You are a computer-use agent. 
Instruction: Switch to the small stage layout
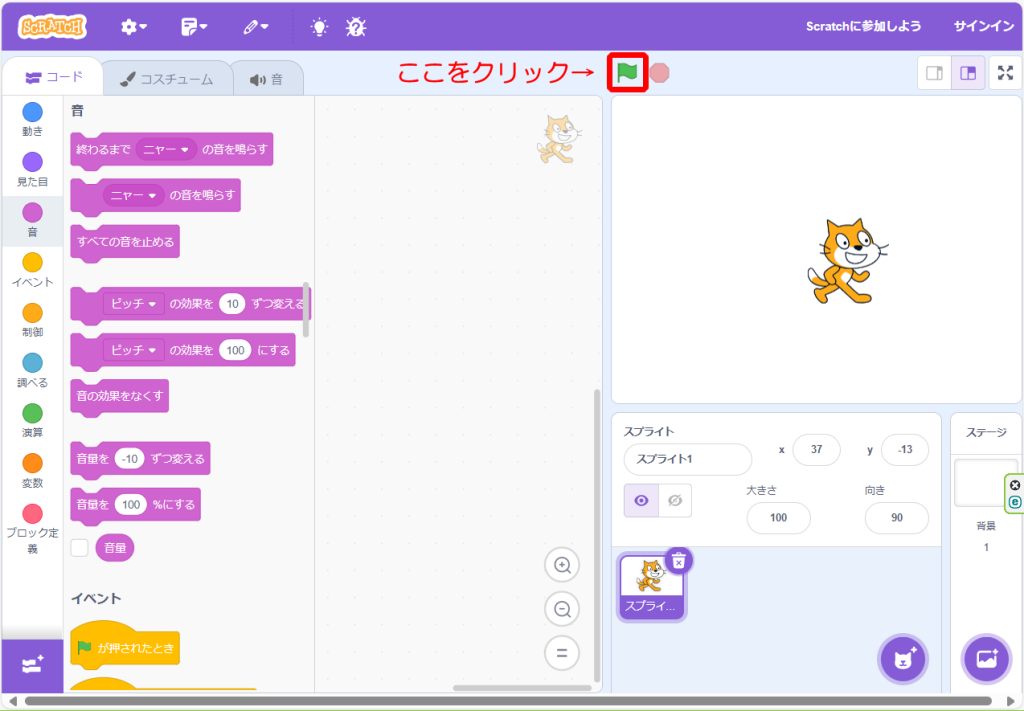coord(935,73)
